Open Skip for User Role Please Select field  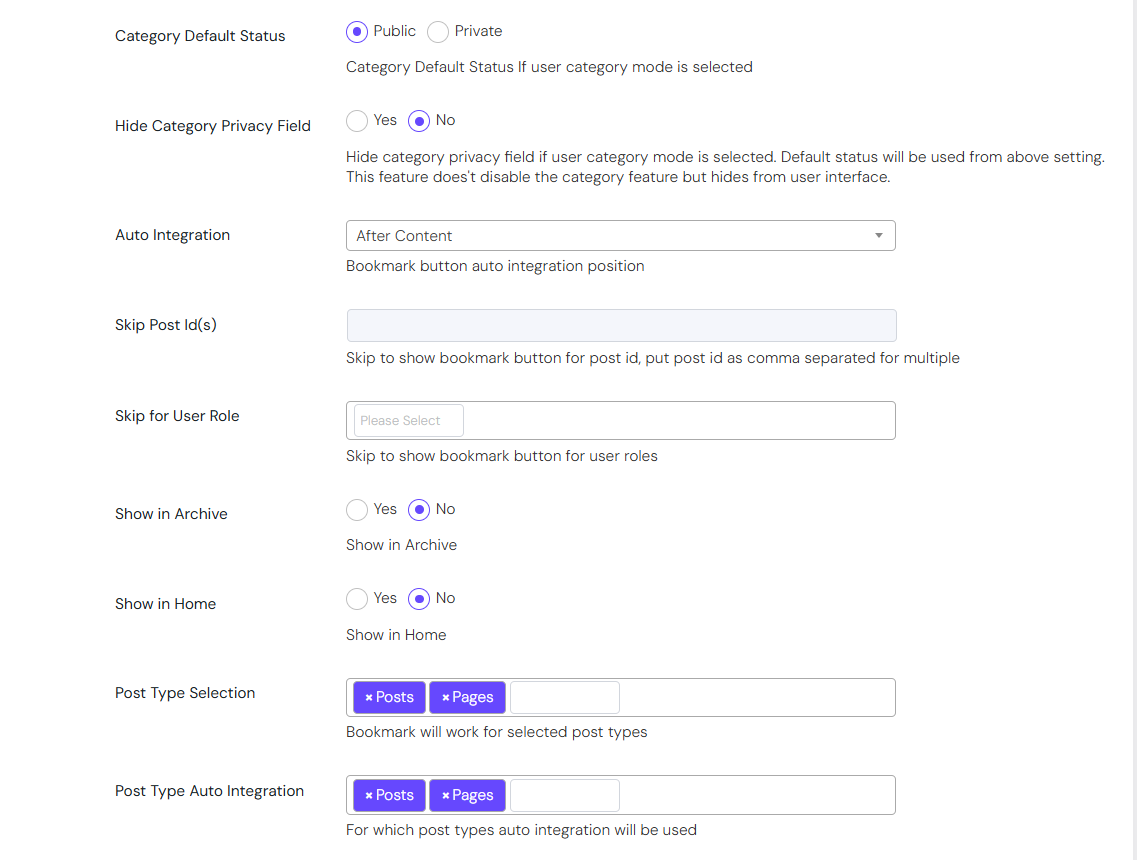(x=409, y=421)
